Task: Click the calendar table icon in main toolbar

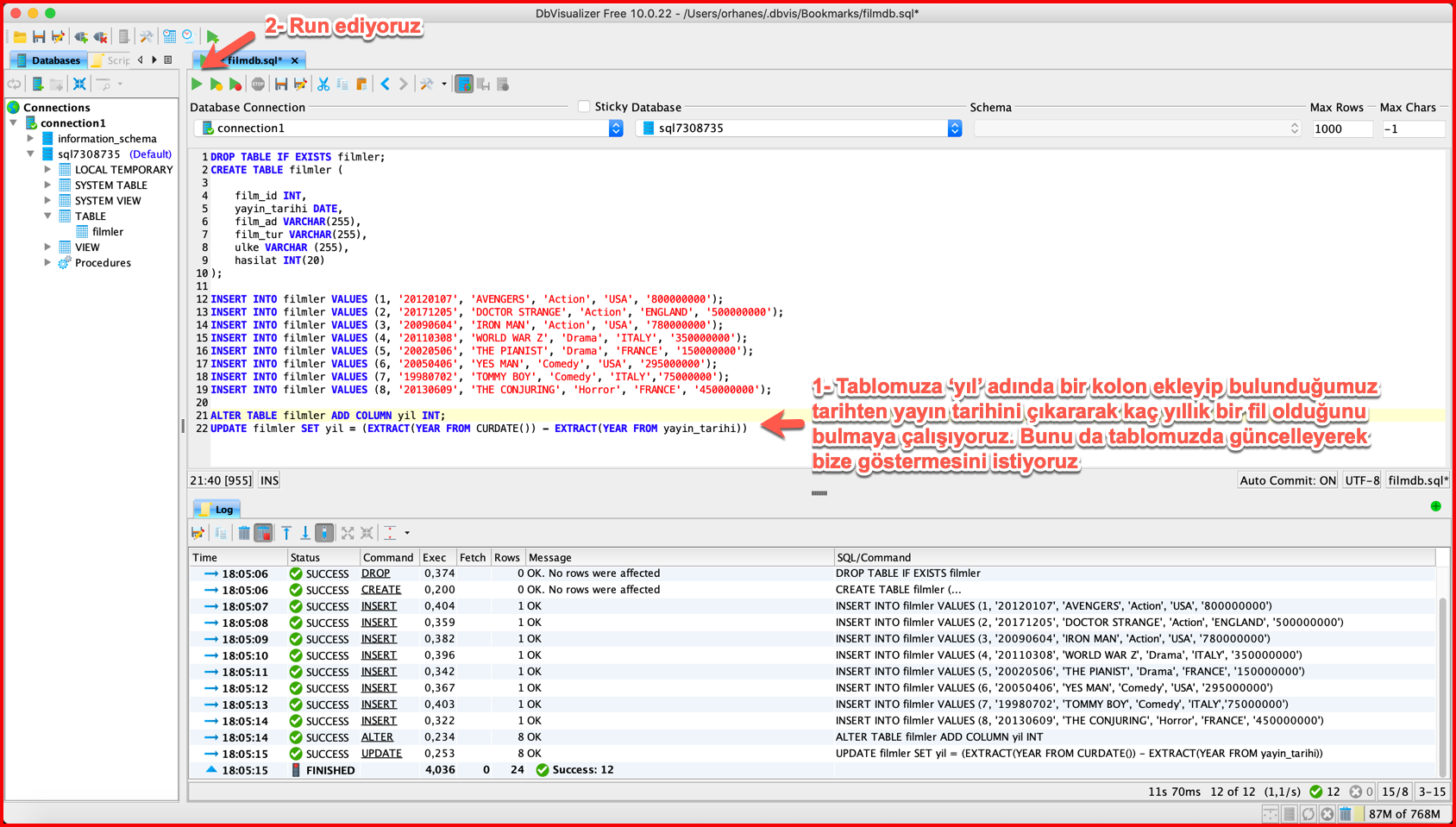Action: tap(170, 37)
